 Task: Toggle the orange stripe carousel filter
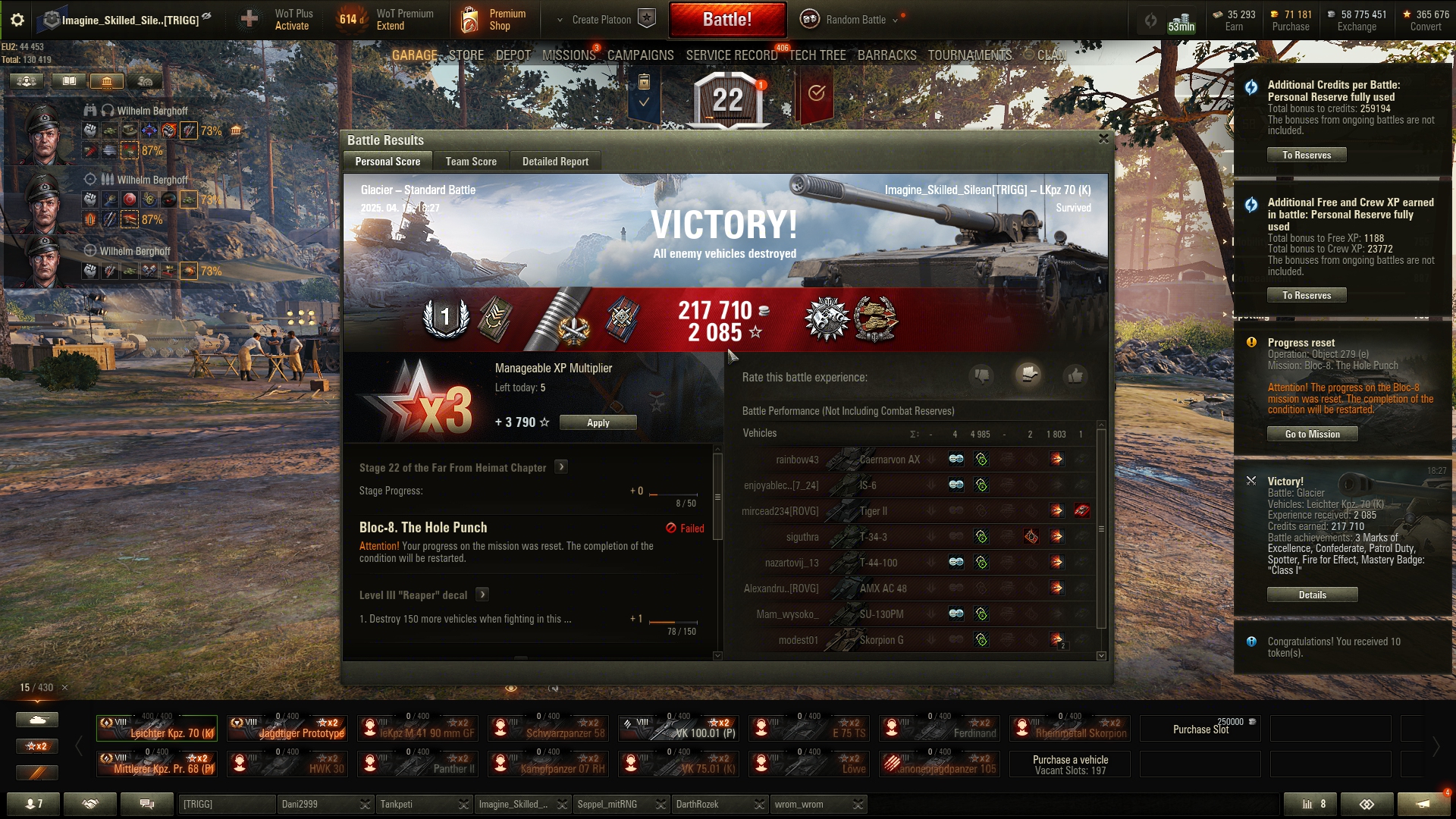[x=37, y=773]
